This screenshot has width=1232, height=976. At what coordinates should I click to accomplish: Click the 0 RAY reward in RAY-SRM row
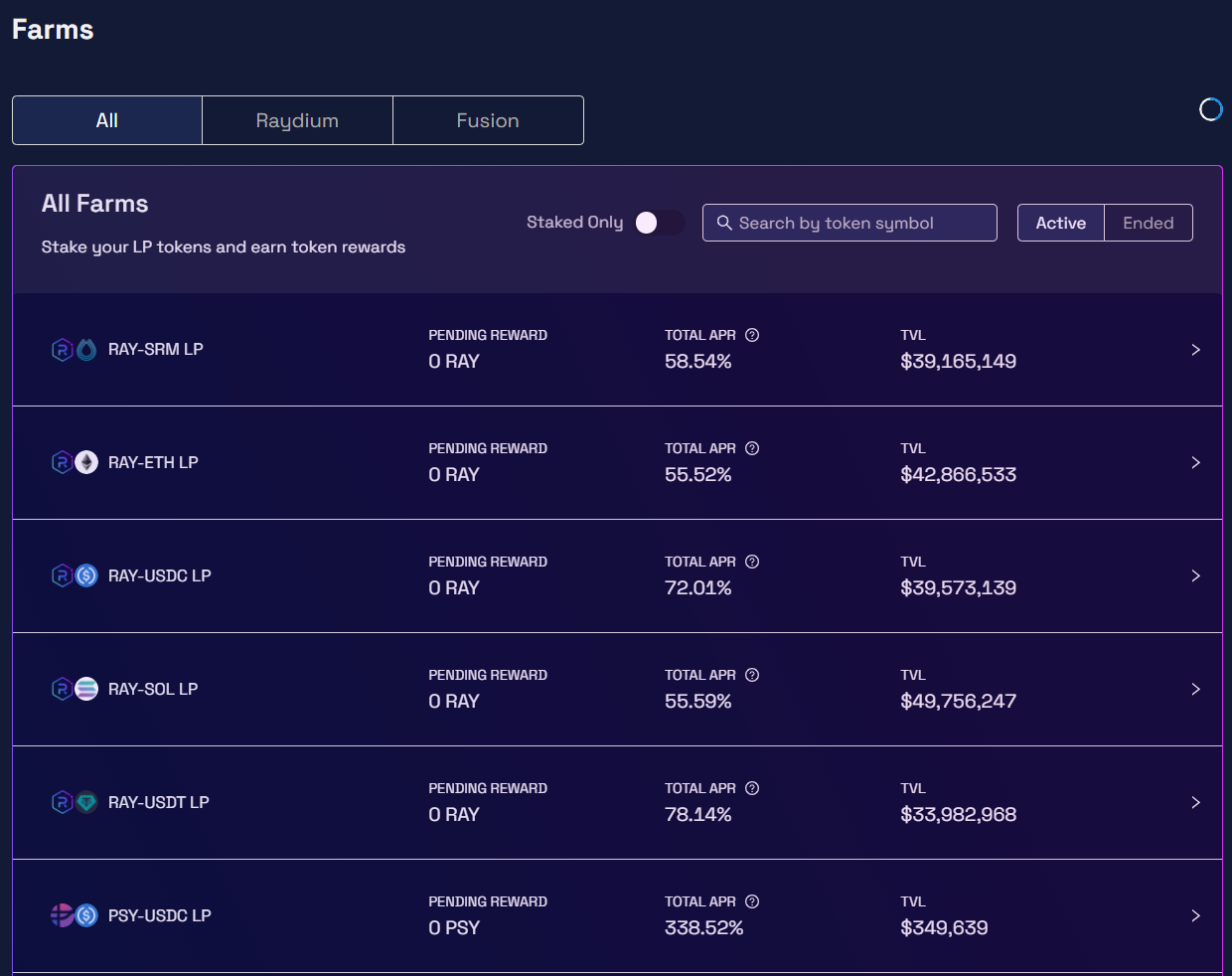click(454, 362)
